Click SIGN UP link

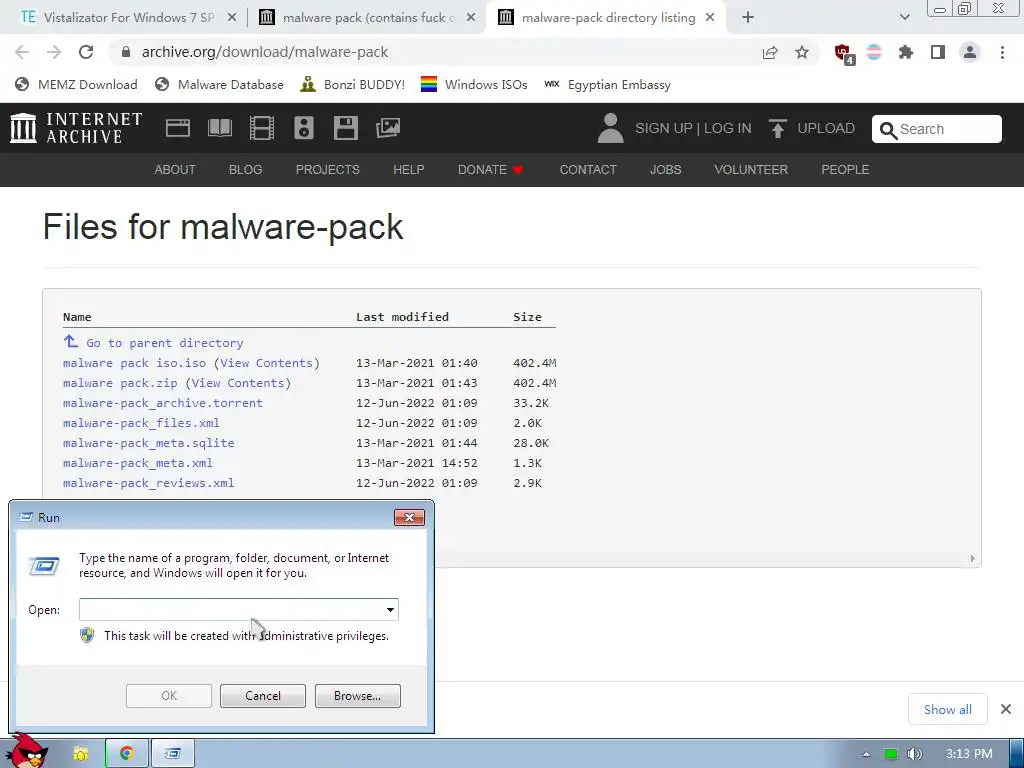[664, 128]
